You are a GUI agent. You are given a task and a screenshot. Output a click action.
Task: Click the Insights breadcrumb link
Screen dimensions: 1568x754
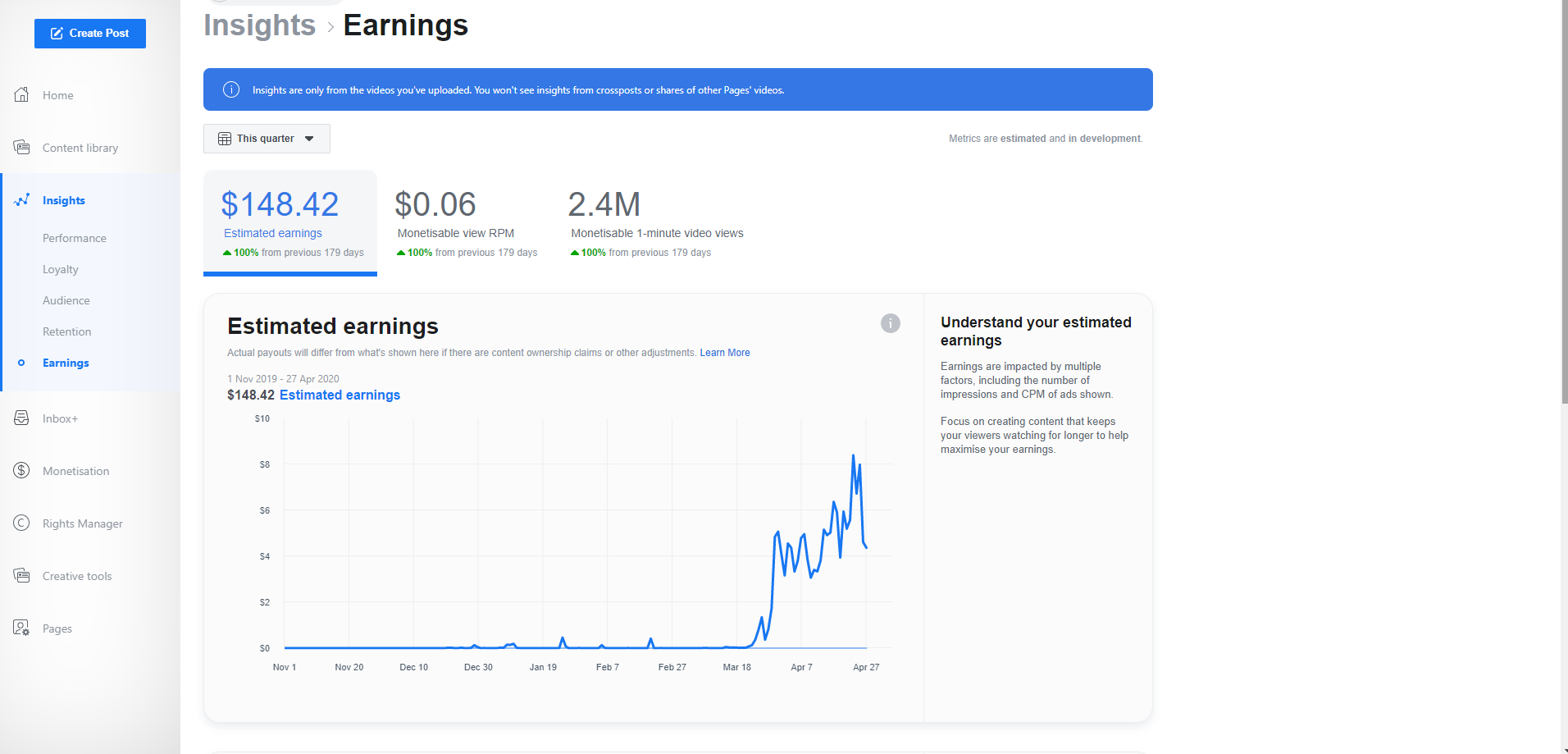click(259, 25)
